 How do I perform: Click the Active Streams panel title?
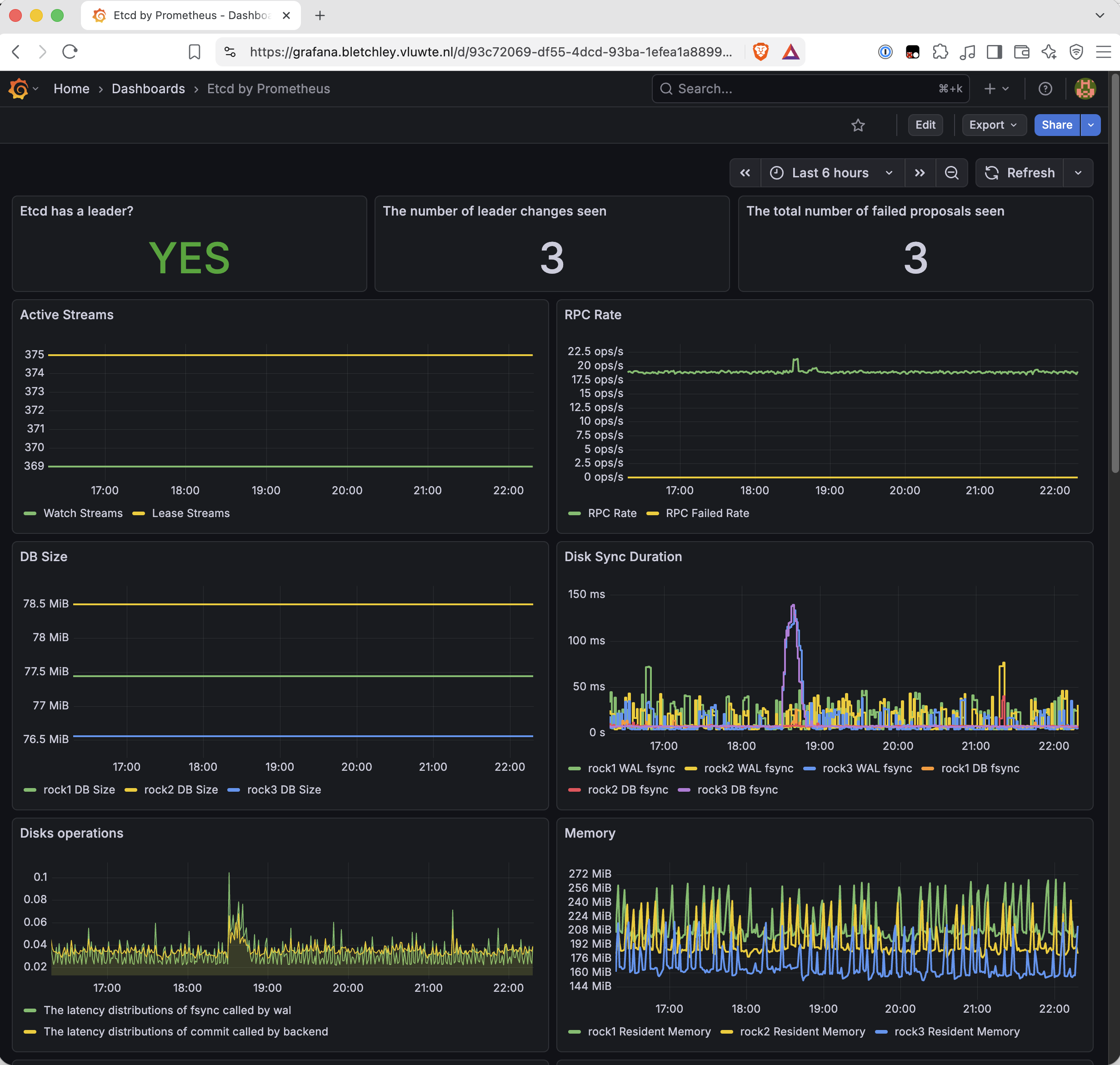pyautogui.click(x=67, y=315)
